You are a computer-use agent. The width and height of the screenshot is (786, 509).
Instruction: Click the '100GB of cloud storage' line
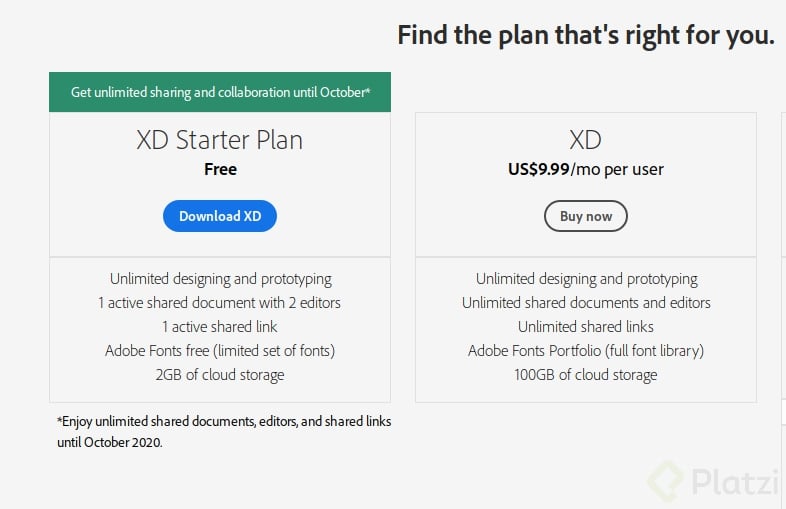[x=586, y=375]
